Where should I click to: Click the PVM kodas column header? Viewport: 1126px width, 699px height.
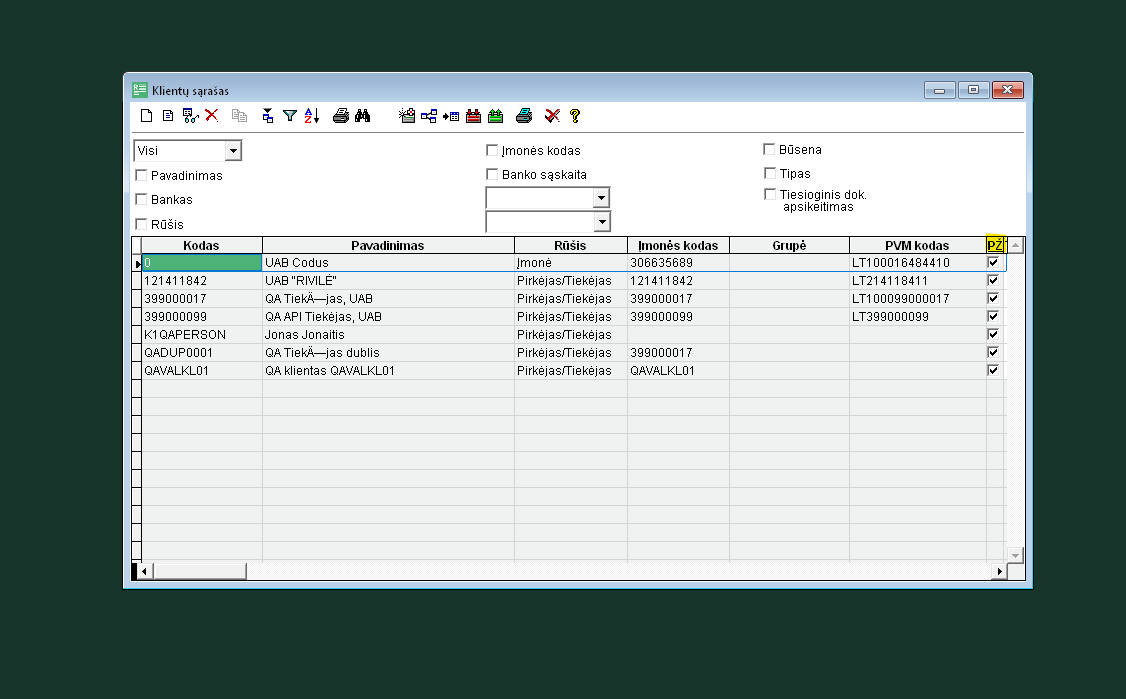[917, 246]
